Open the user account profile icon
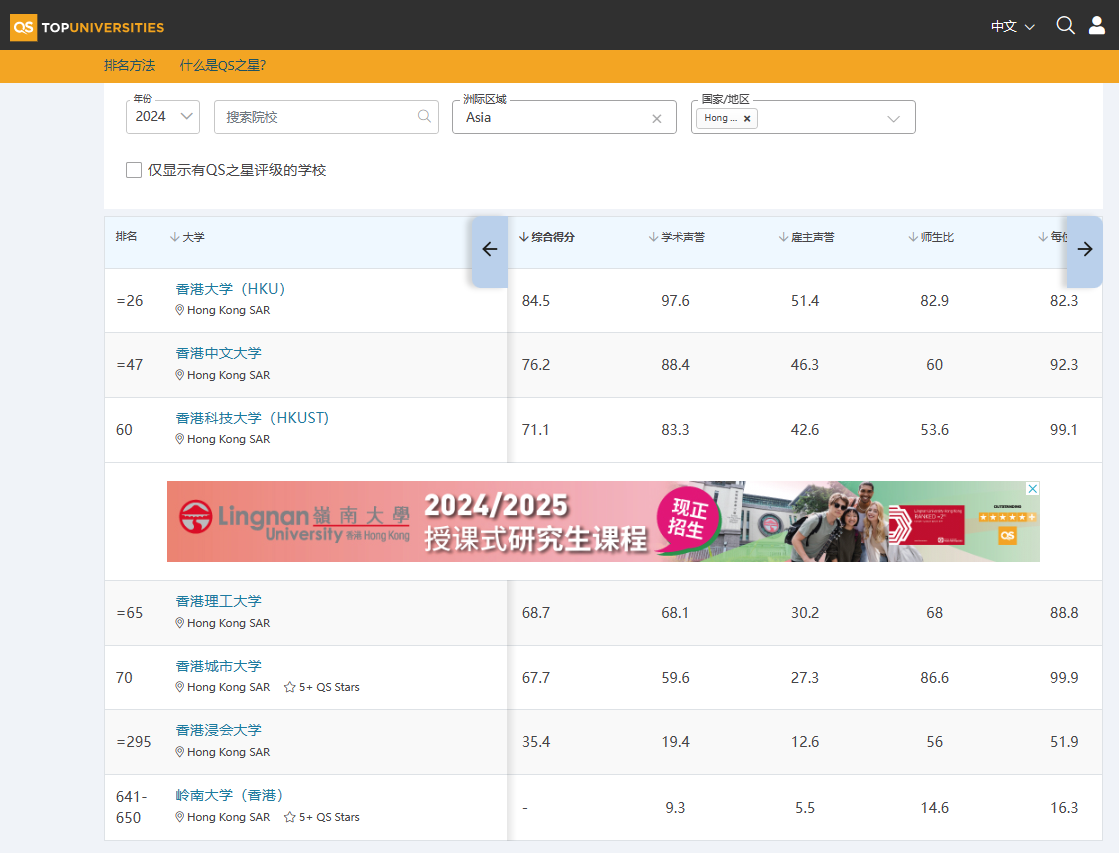 click(1096, 26)
